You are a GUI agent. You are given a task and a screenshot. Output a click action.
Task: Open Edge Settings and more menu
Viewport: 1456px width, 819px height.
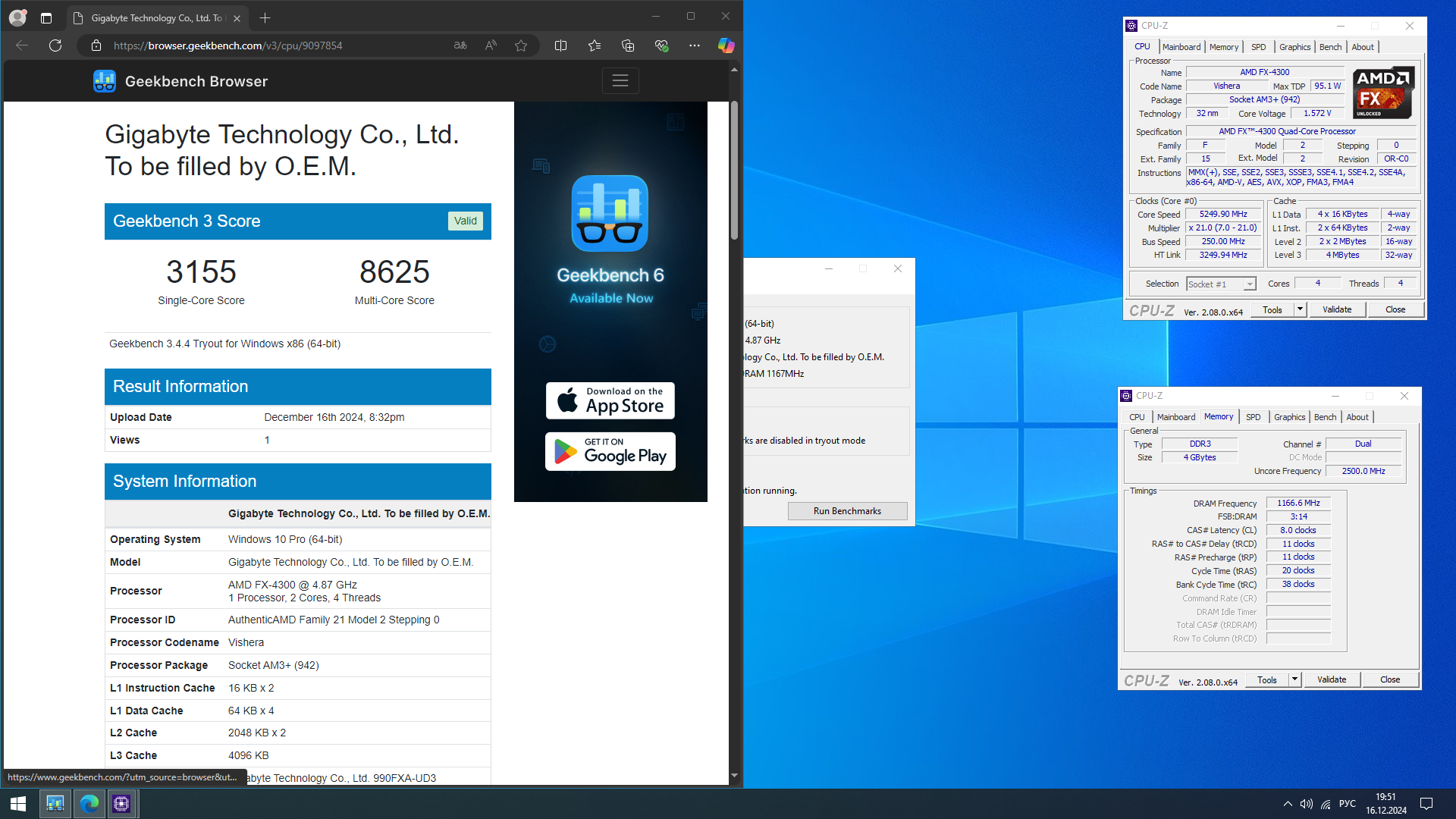tap(695, 45)
